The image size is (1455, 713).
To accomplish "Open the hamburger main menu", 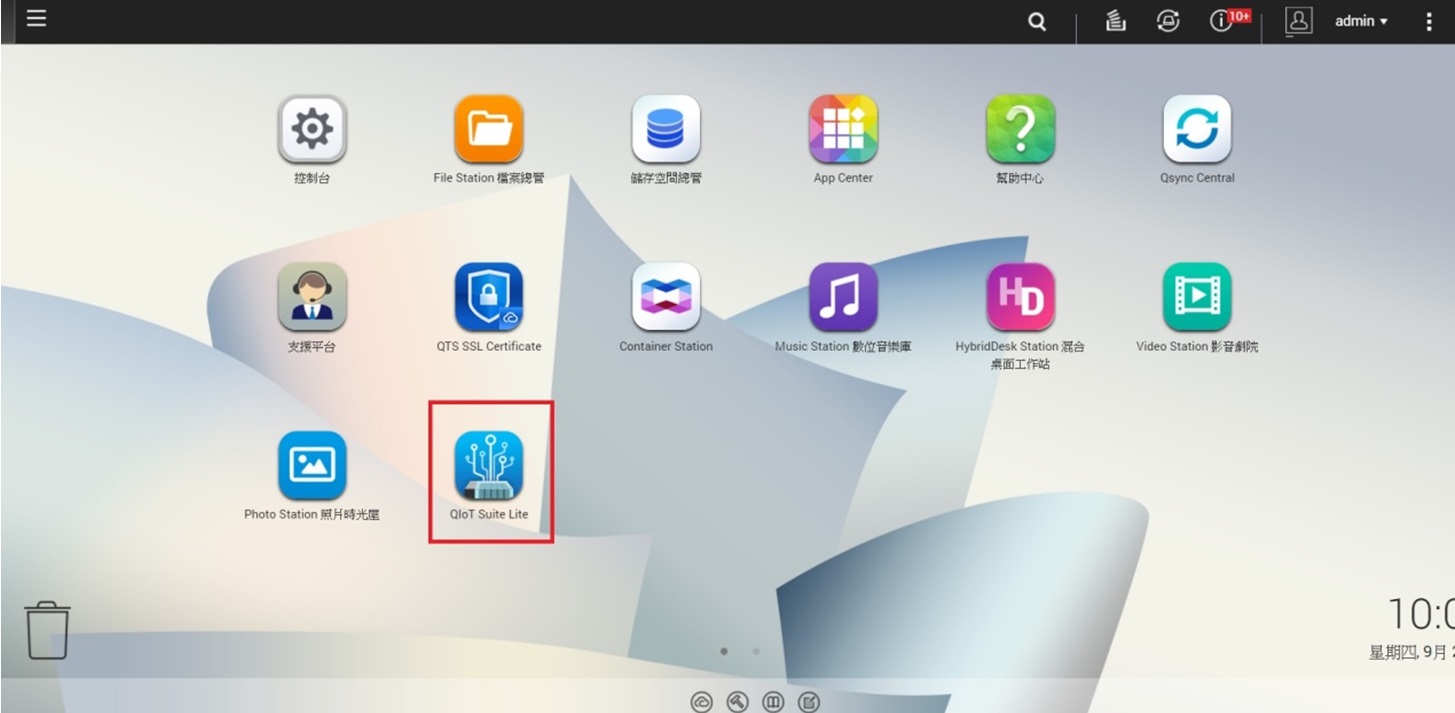I will click(36, 19).
